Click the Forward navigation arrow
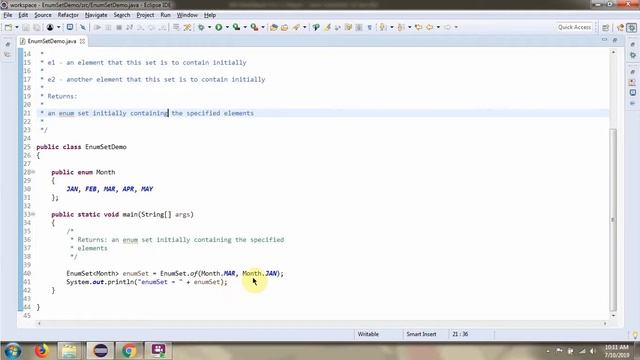Screen dimensions: 640x360 [447, 27]
